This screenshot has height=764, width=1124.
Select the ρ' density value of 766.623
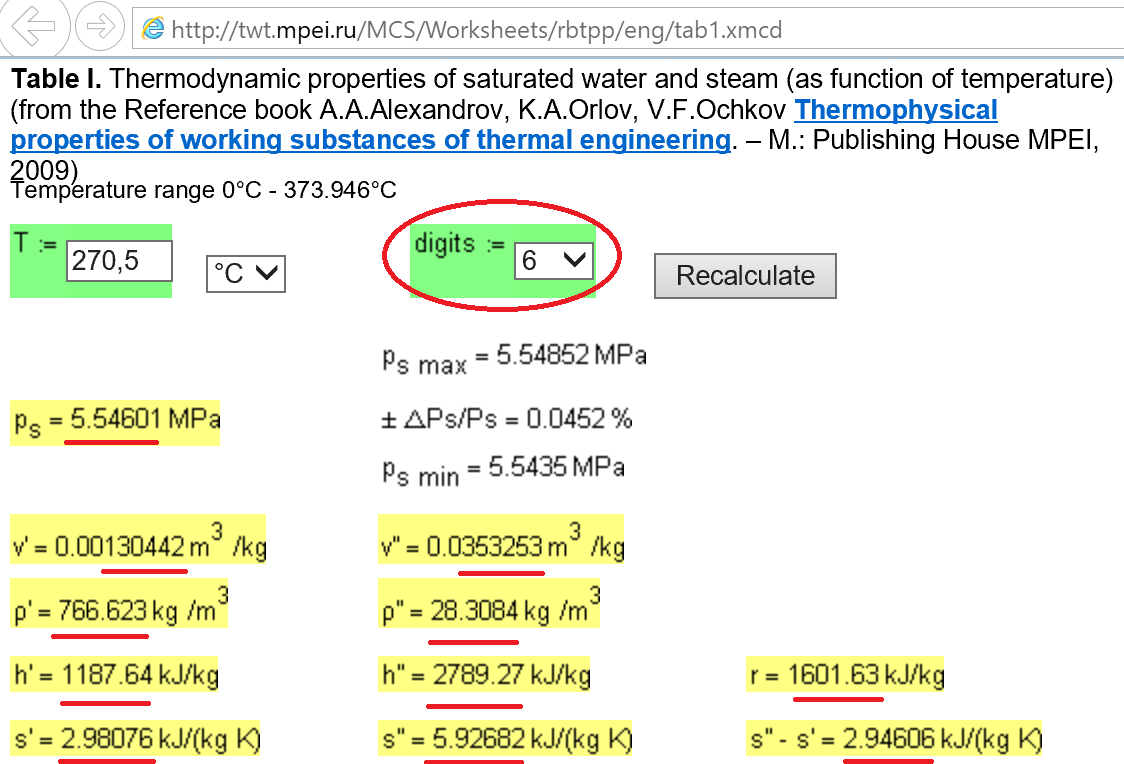click(100, 608)
